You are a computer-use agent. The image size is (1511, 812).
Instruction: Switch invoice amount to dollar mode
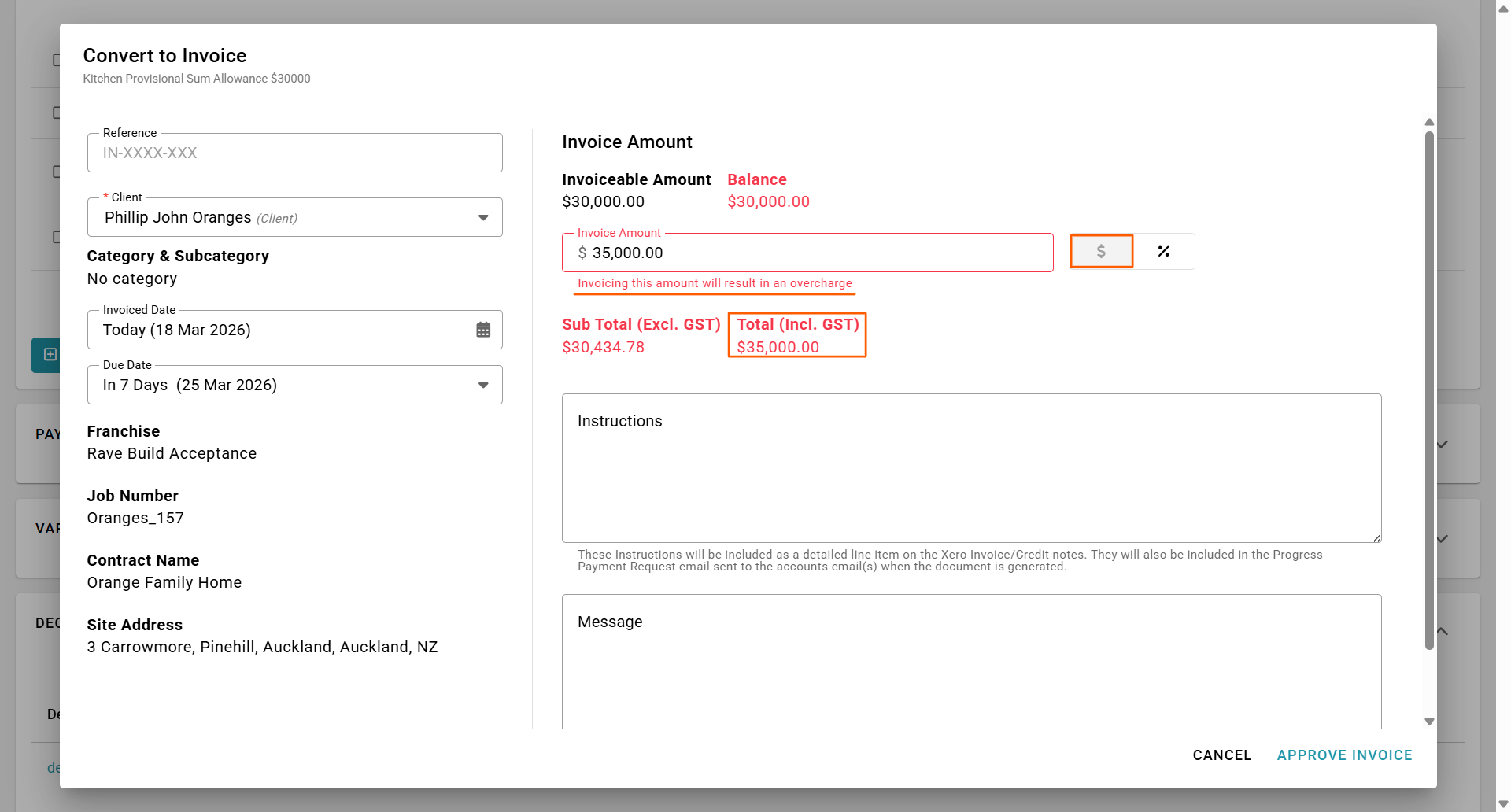point(1101,252)
